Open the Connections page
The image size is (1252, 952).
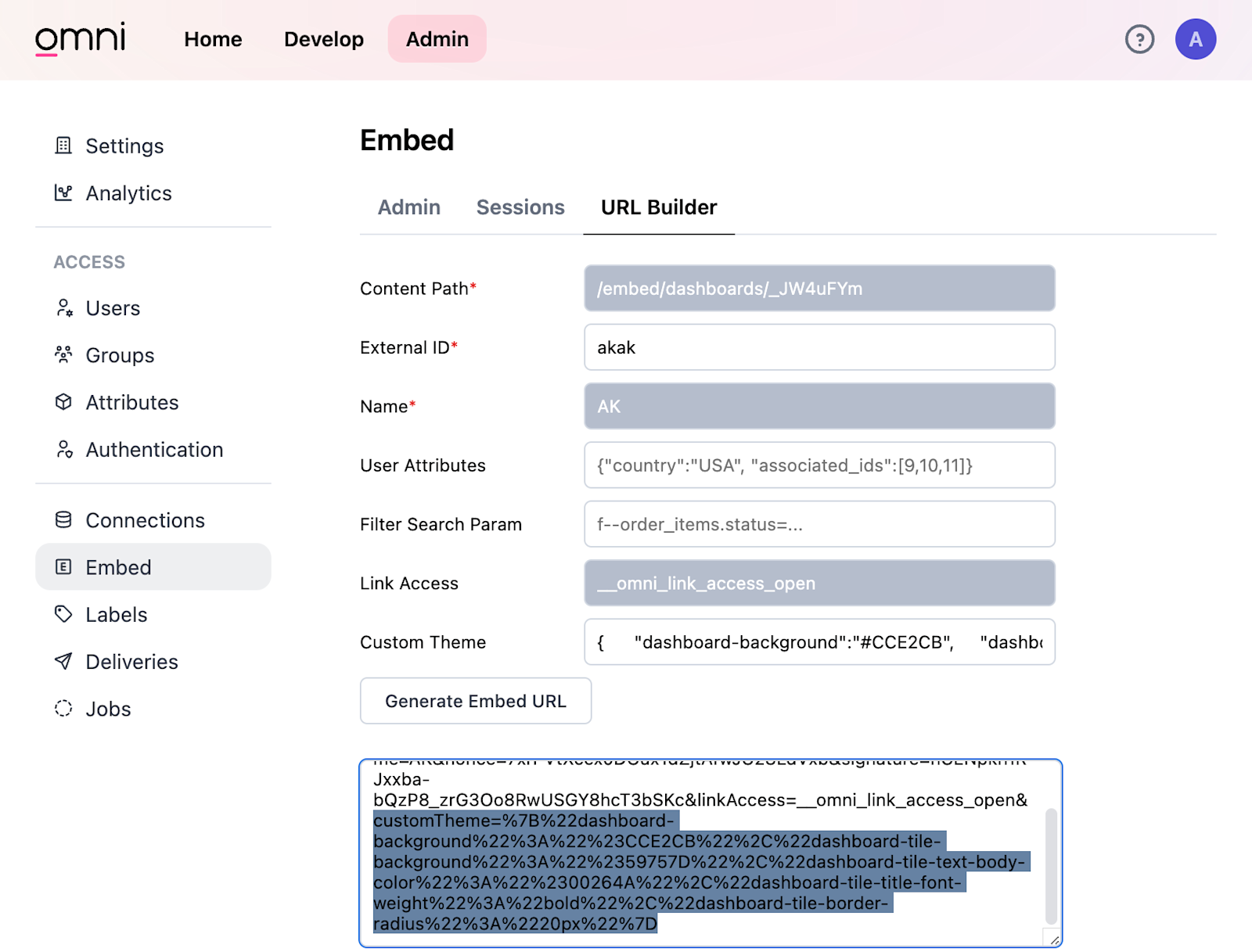click(x=145, y=519)
